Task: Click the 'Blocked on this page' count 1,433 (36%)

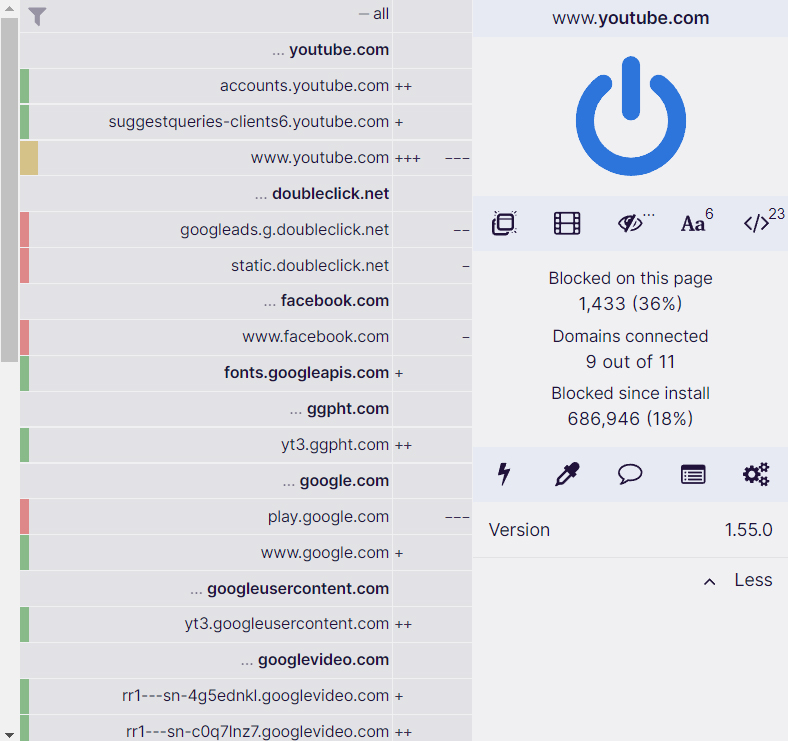Action: [630, 304]
